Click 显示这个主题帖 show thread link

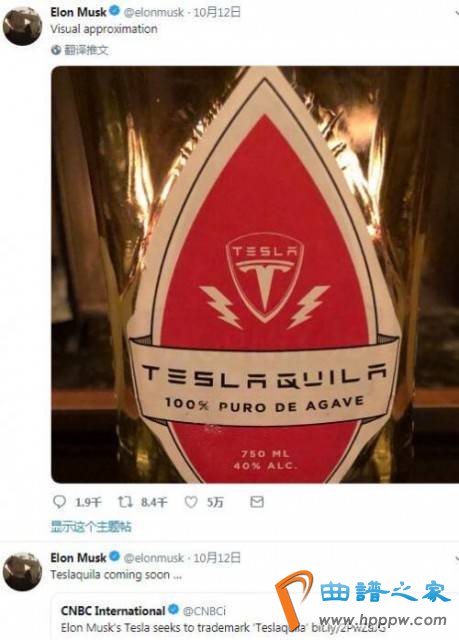[91, 527]
